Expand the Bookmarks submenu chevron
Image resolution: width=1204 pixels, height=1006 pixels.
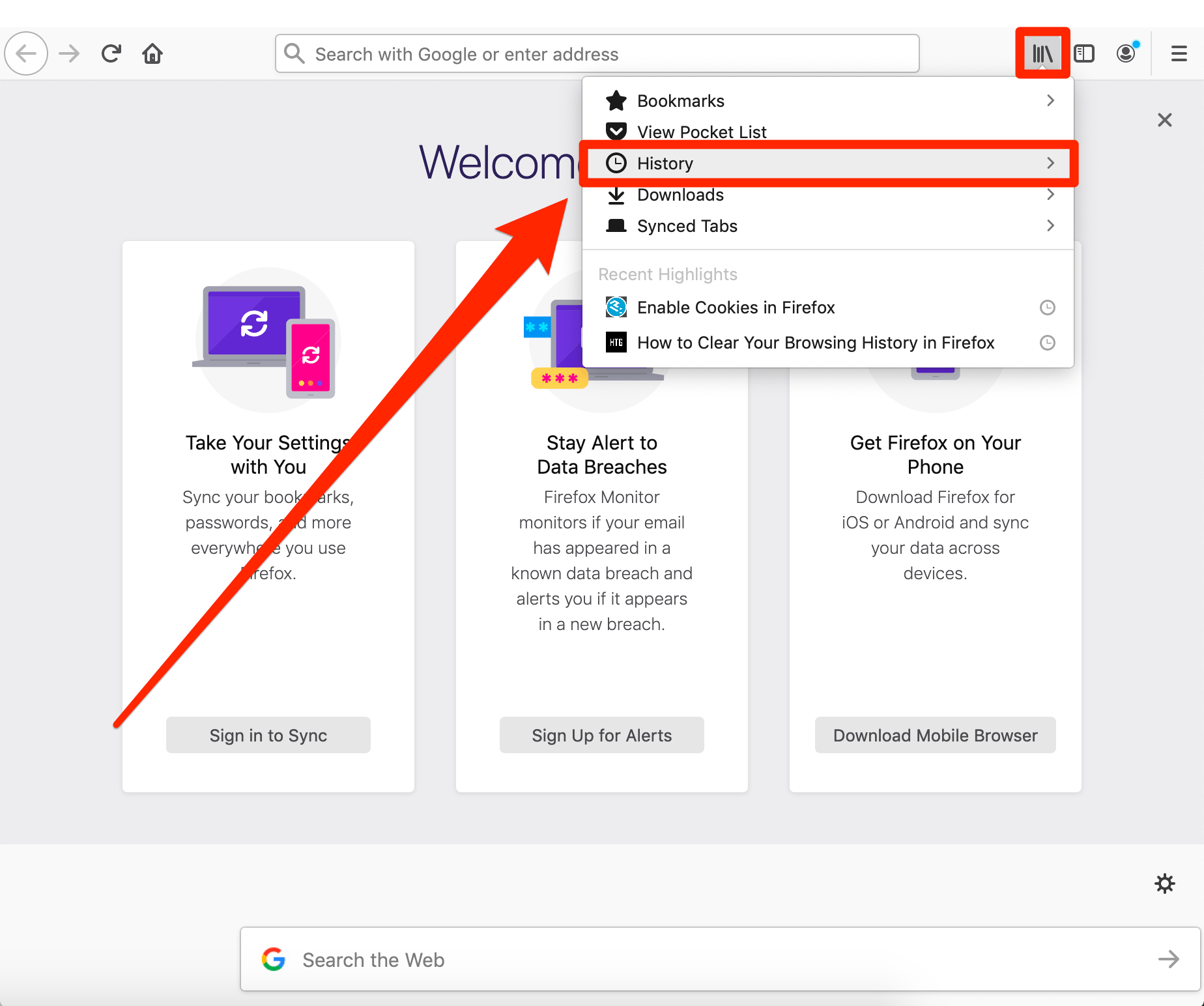[x=1050, y=100]
